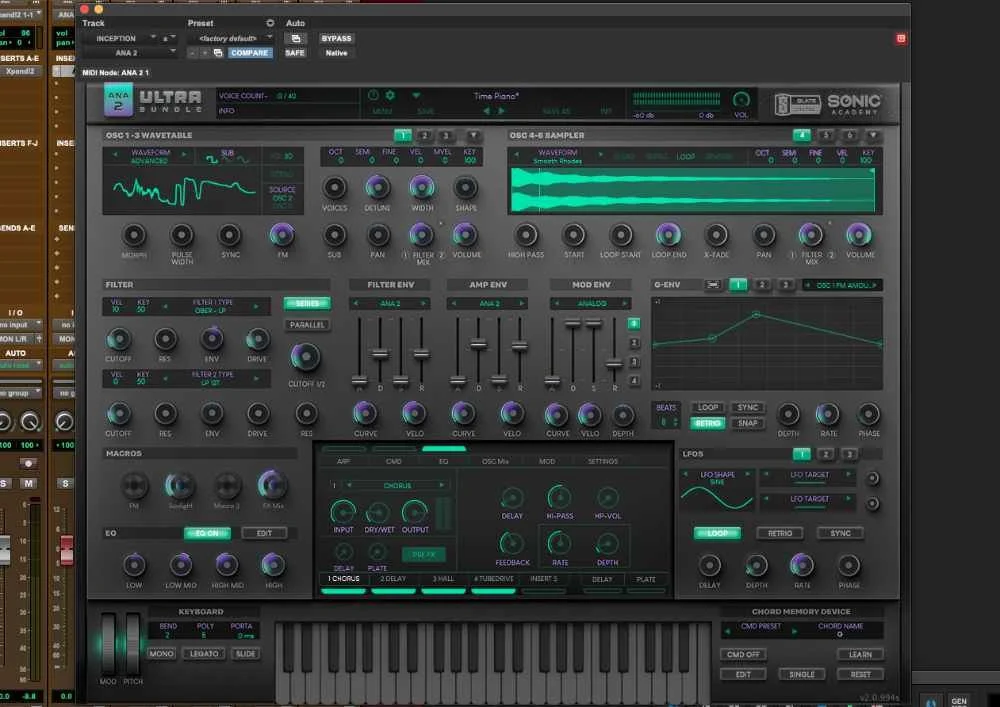1000x707 pixels.
Task: Adjust the master VOL knob
Action: [741, 99]
